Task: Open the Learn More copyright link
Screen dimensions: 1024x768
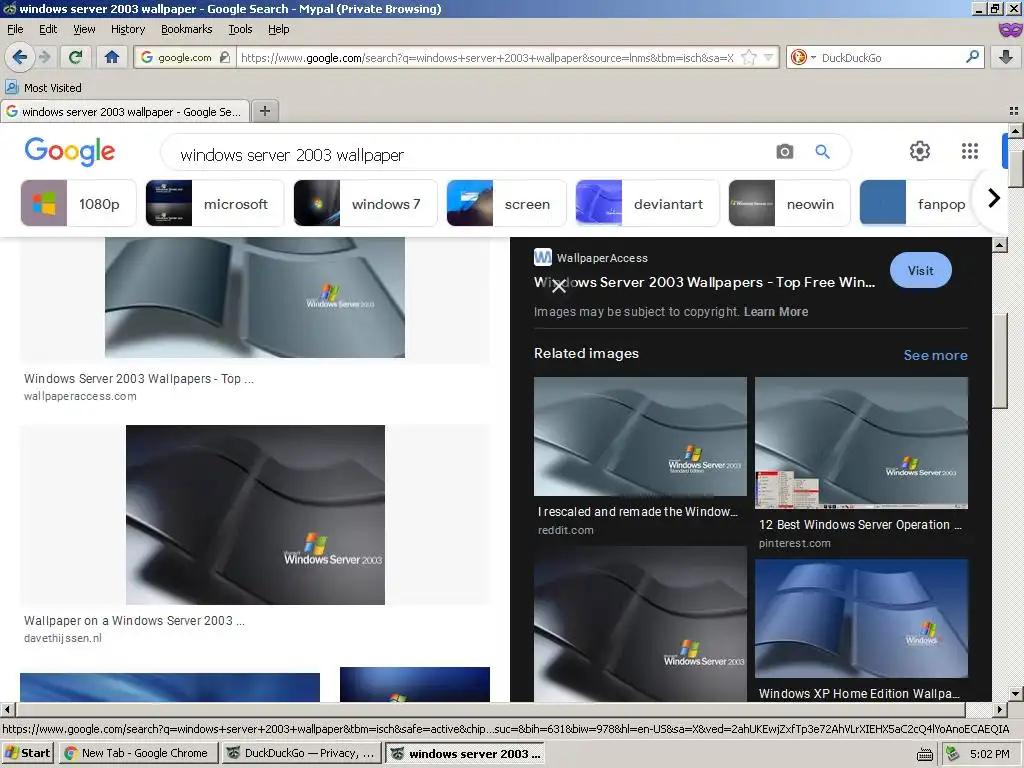Action: click(x=776, y=312)
